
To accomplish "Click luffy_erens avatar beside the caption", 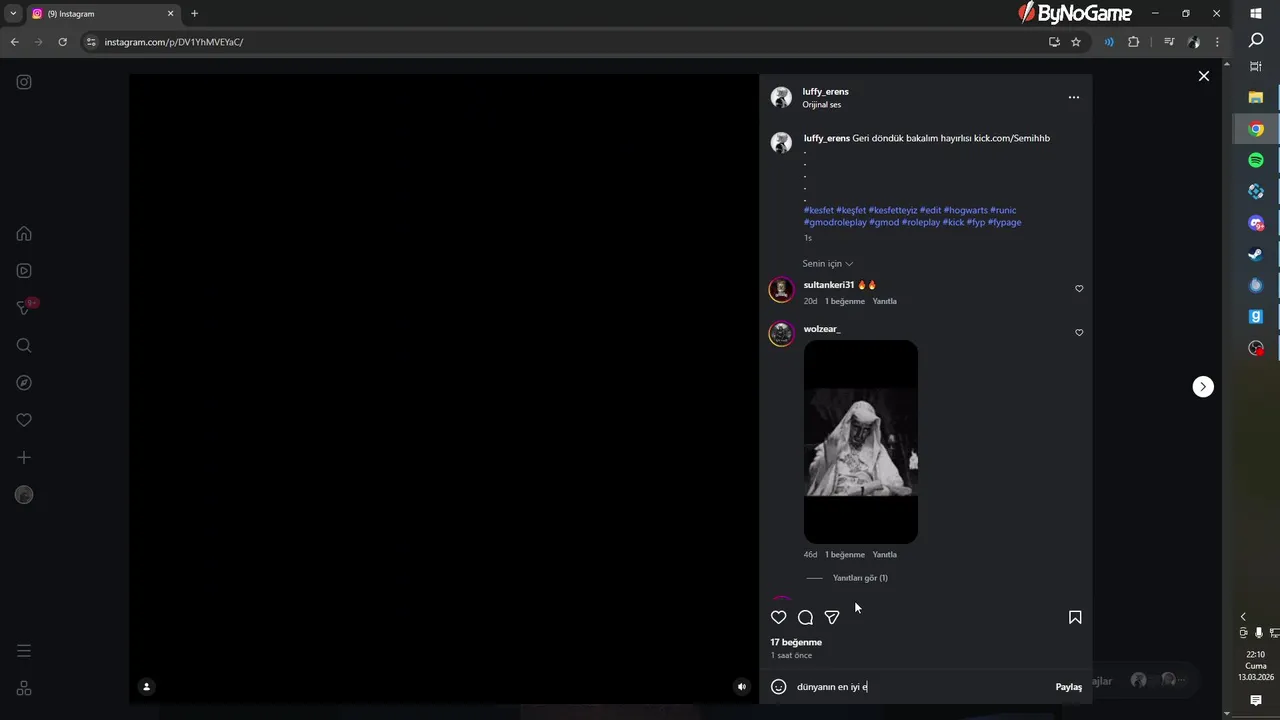I will coord(781,142).
